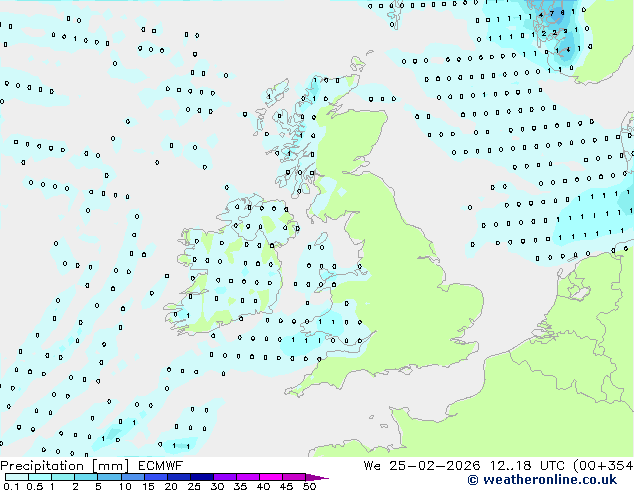Viewport: 634px width, 490px height.
Task: Click the 'Precipitation [mm]' title text
Action: pyautogui.click(x=65, y=466)
